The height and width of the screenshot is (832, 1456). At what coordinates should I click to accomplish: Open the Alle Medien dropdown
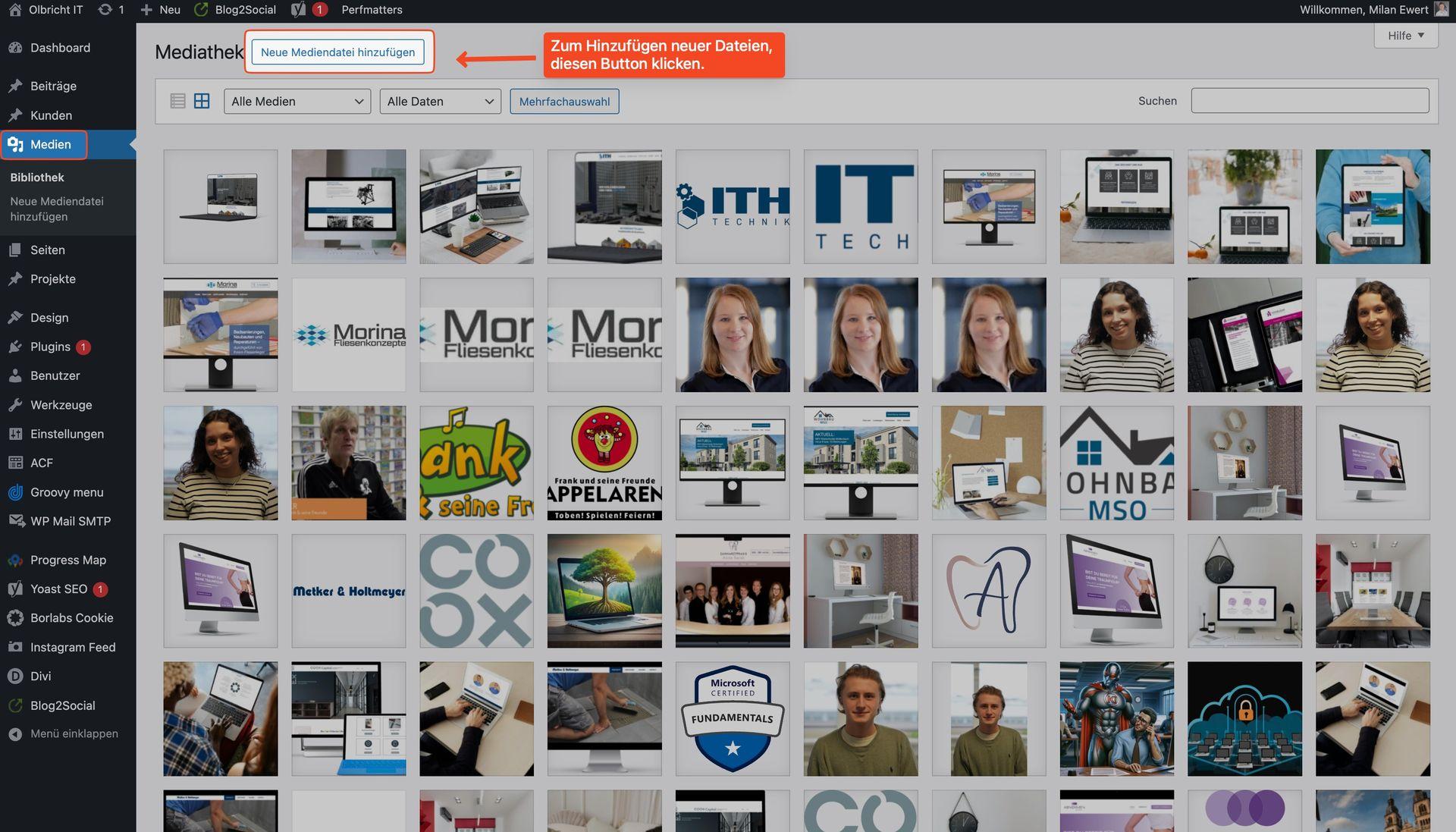[297, 102]
